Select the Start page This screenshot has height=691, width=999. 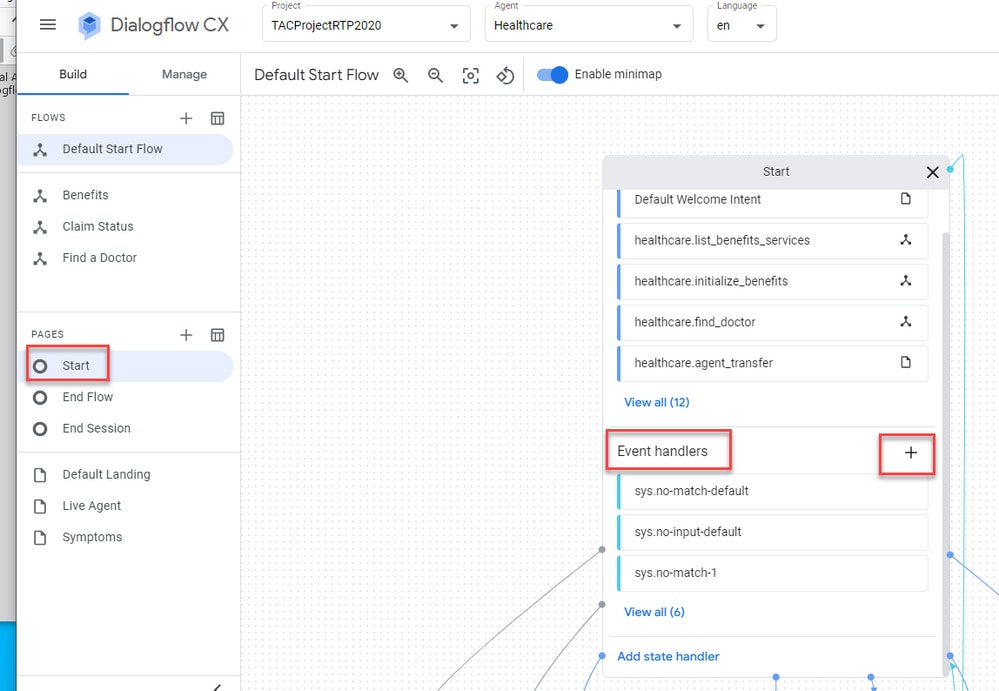(x=126, y=366)
